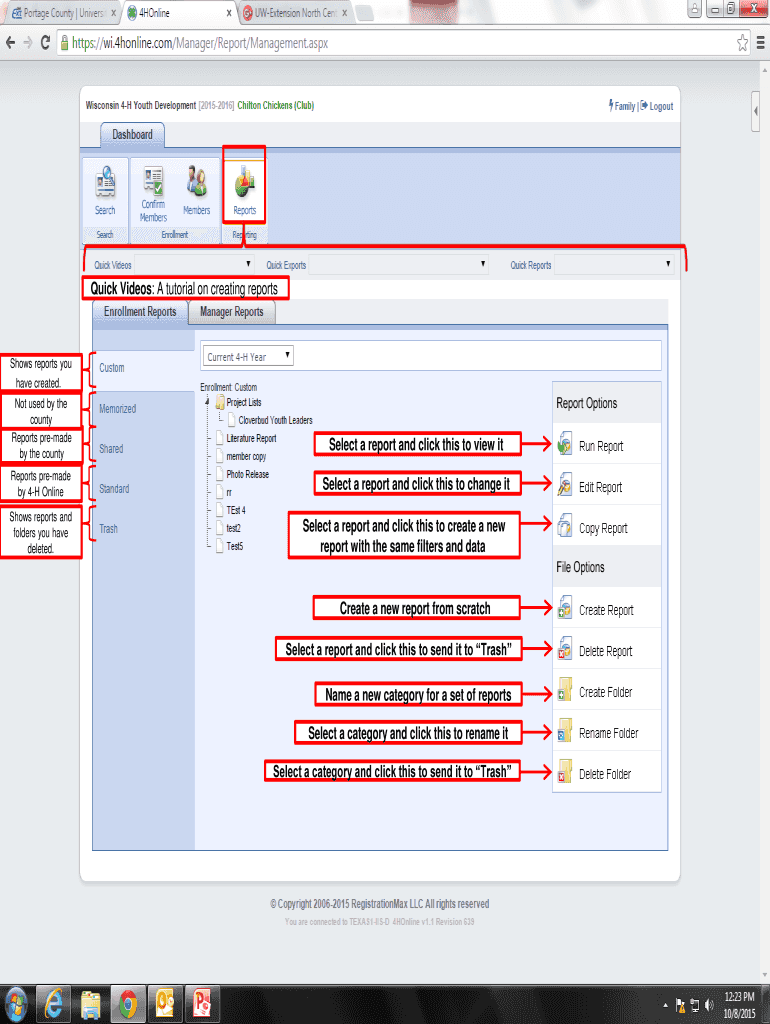Switch to the Manager Reports tab

coord(231,312)
